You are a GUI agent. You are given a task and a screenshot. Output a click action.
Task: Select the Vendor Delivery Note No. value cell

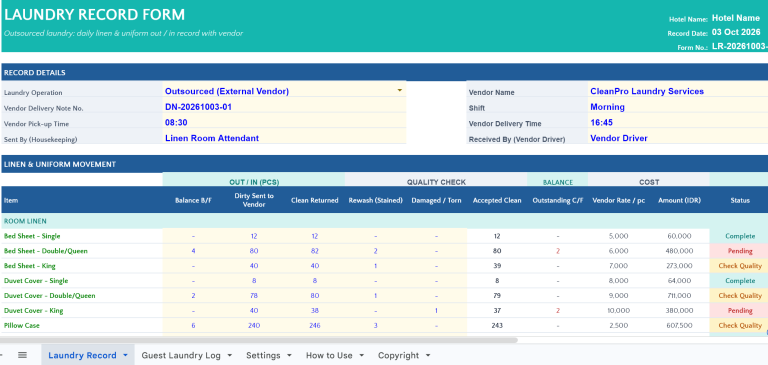[x=284, y=107]
